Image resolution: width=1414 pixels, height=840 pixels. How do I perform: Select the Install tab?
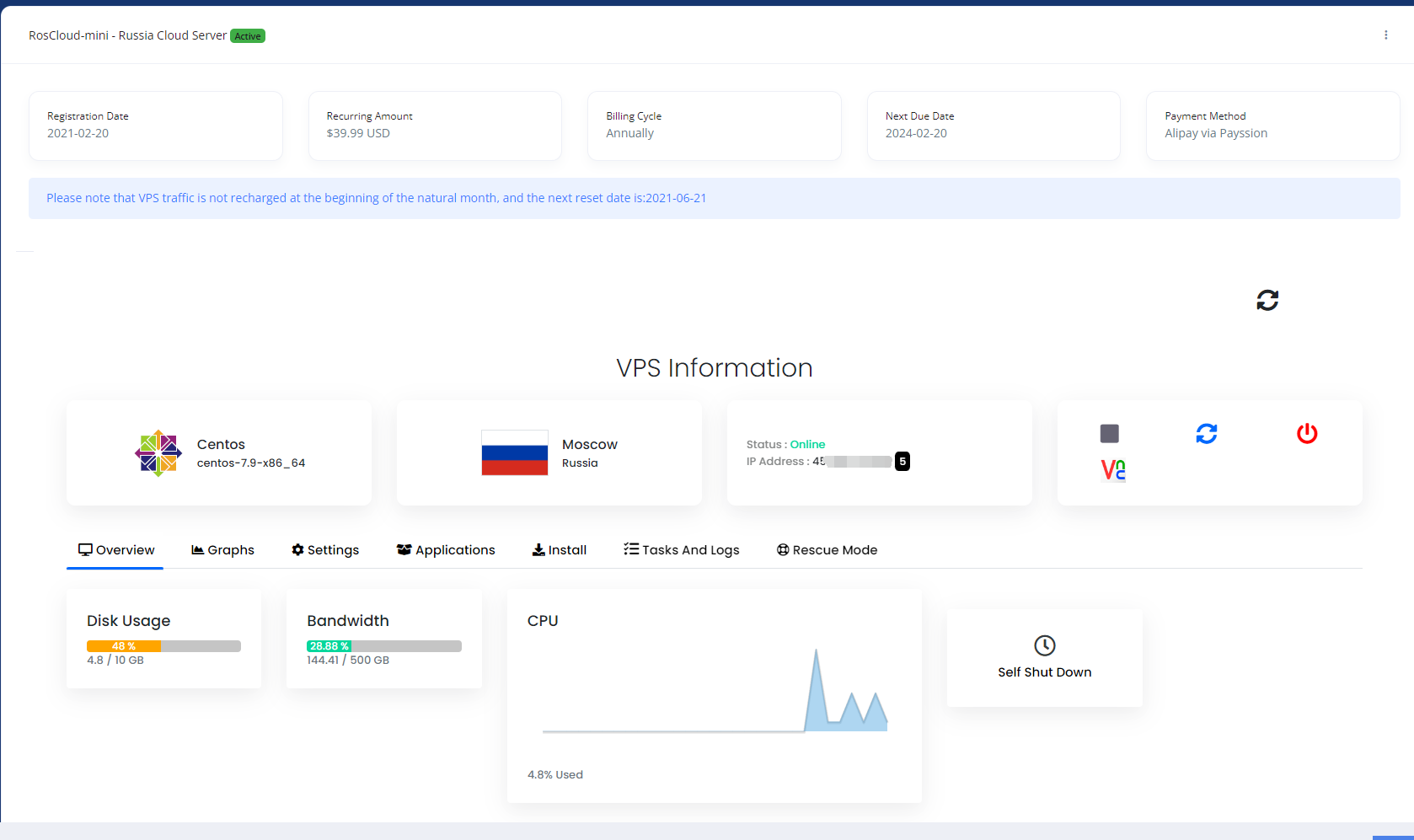[560, 550]
